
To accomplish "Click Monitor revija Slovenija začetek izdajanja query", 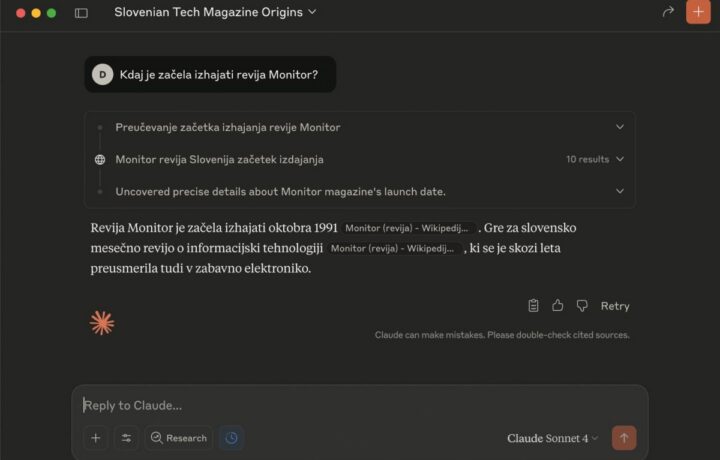I will [x=219, y=159].
